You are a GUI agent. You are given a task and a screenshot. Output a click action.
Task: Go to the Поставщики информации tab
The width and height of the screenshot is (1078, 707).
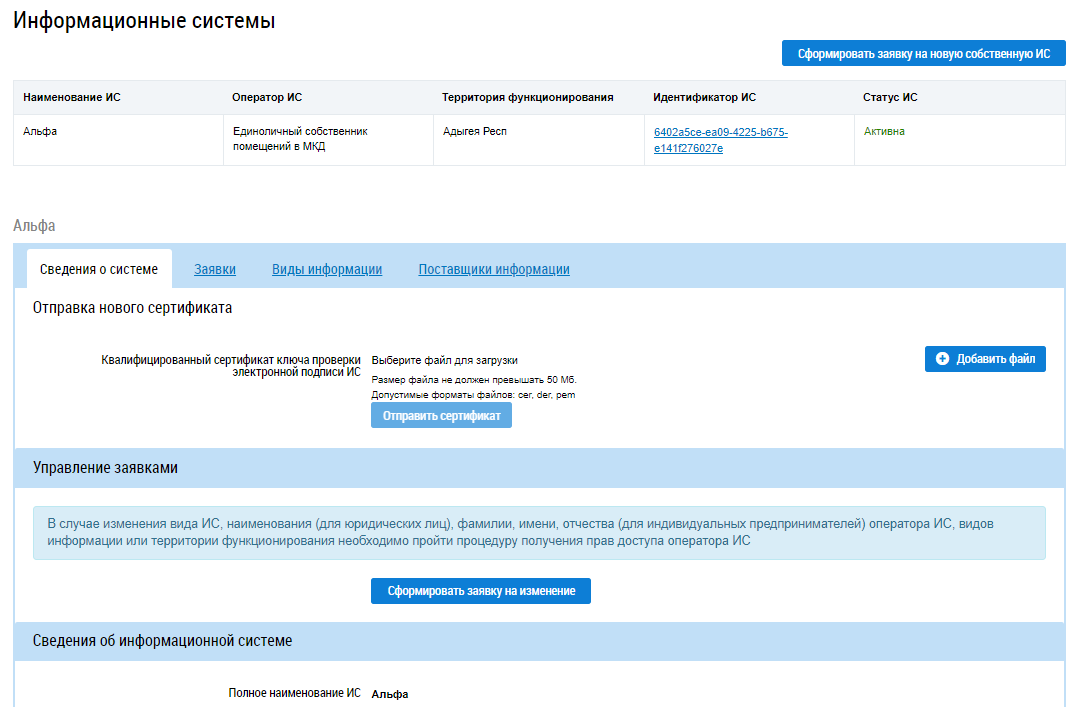[x=494, y=269]
